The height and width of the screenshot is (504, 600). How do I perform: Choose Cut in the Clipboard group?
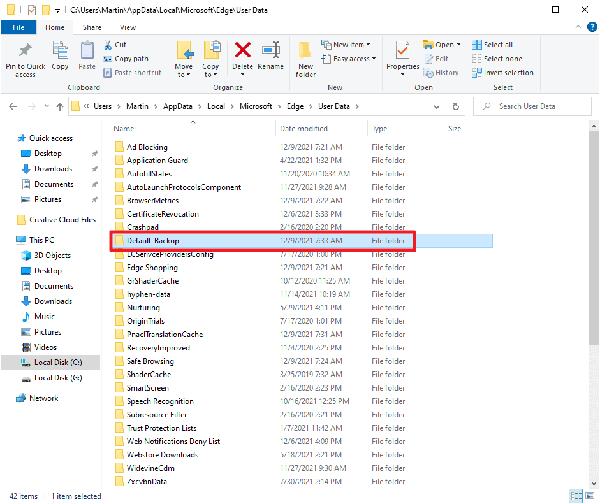pyautogui.click(x=115, y=45)
